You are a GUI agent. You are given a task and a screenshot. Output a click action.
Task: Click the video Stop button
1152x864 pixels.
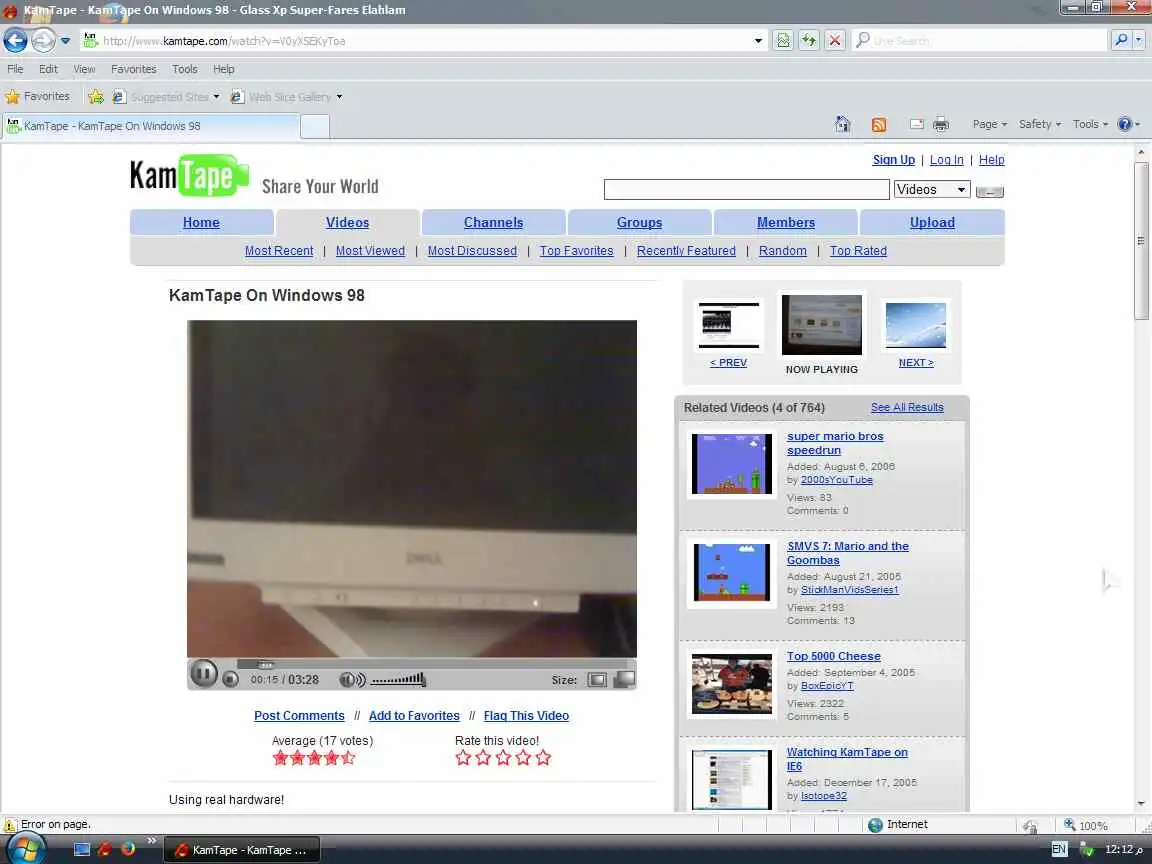pyautogui.click(x=231, y=680)
